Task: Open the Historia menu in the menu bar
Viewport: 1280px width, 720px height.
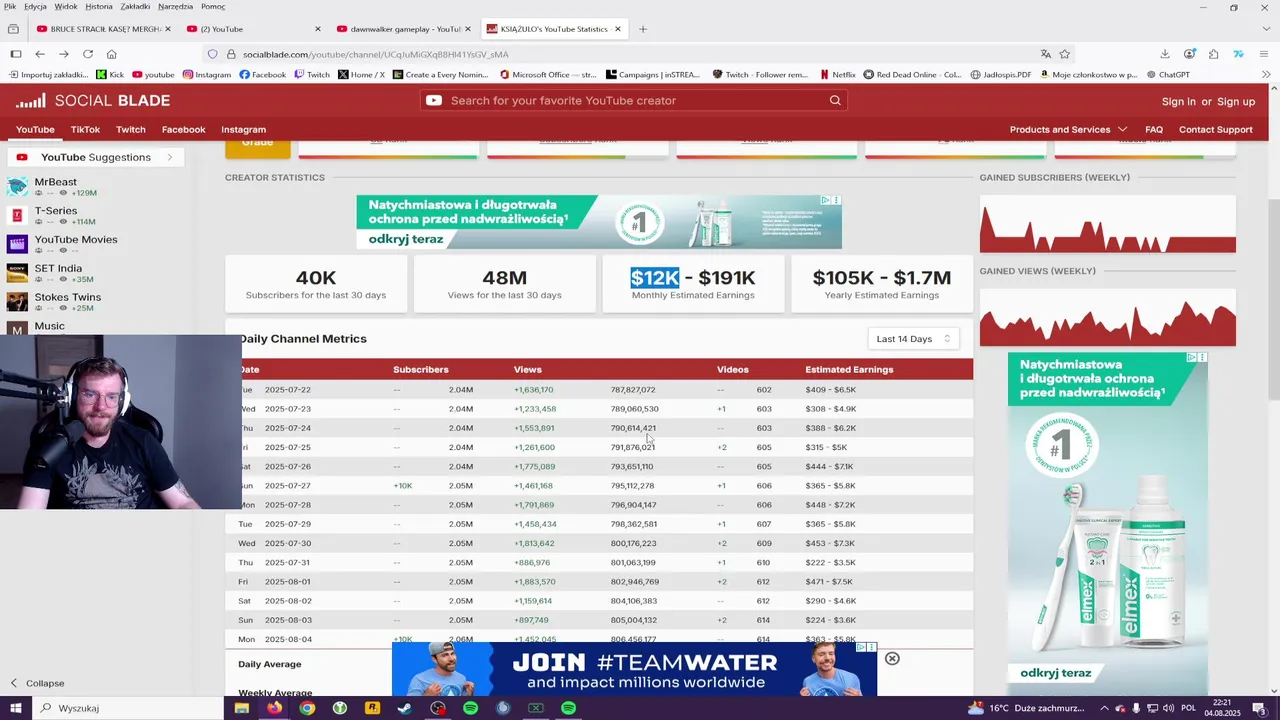Action: [x=99, y=6]
